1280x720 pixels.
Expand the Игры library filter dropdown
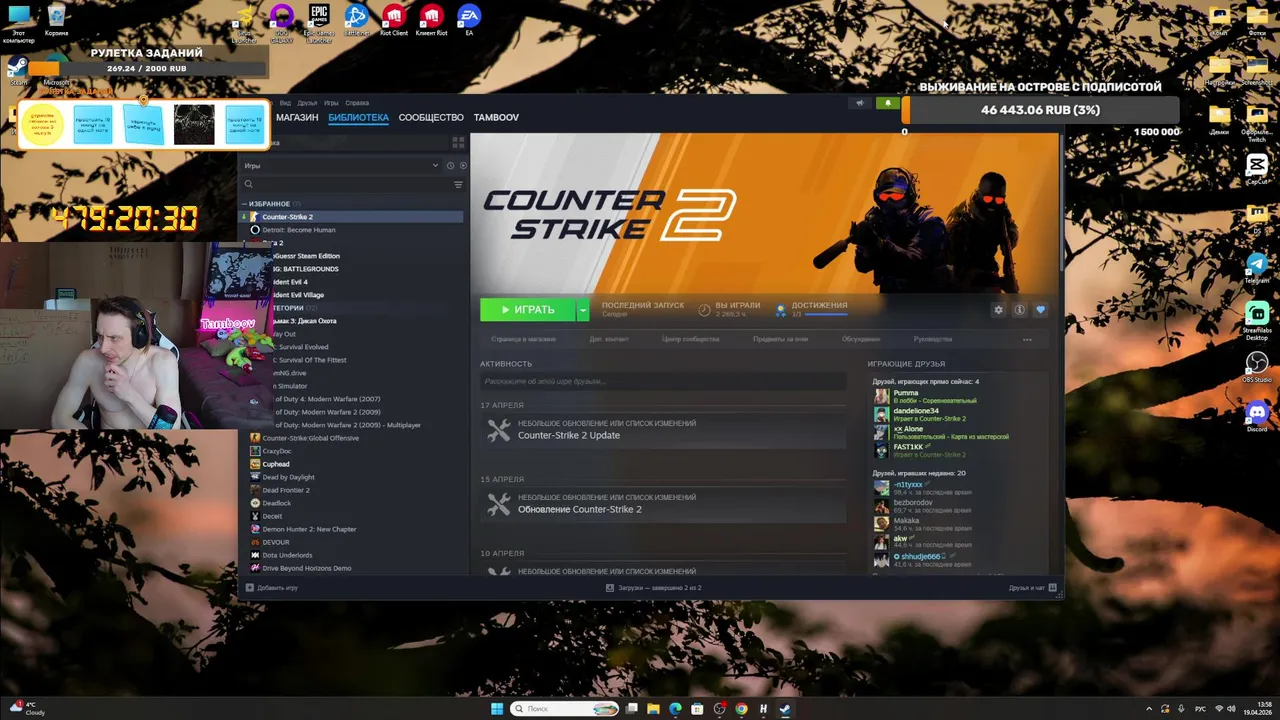coord(340,165)
